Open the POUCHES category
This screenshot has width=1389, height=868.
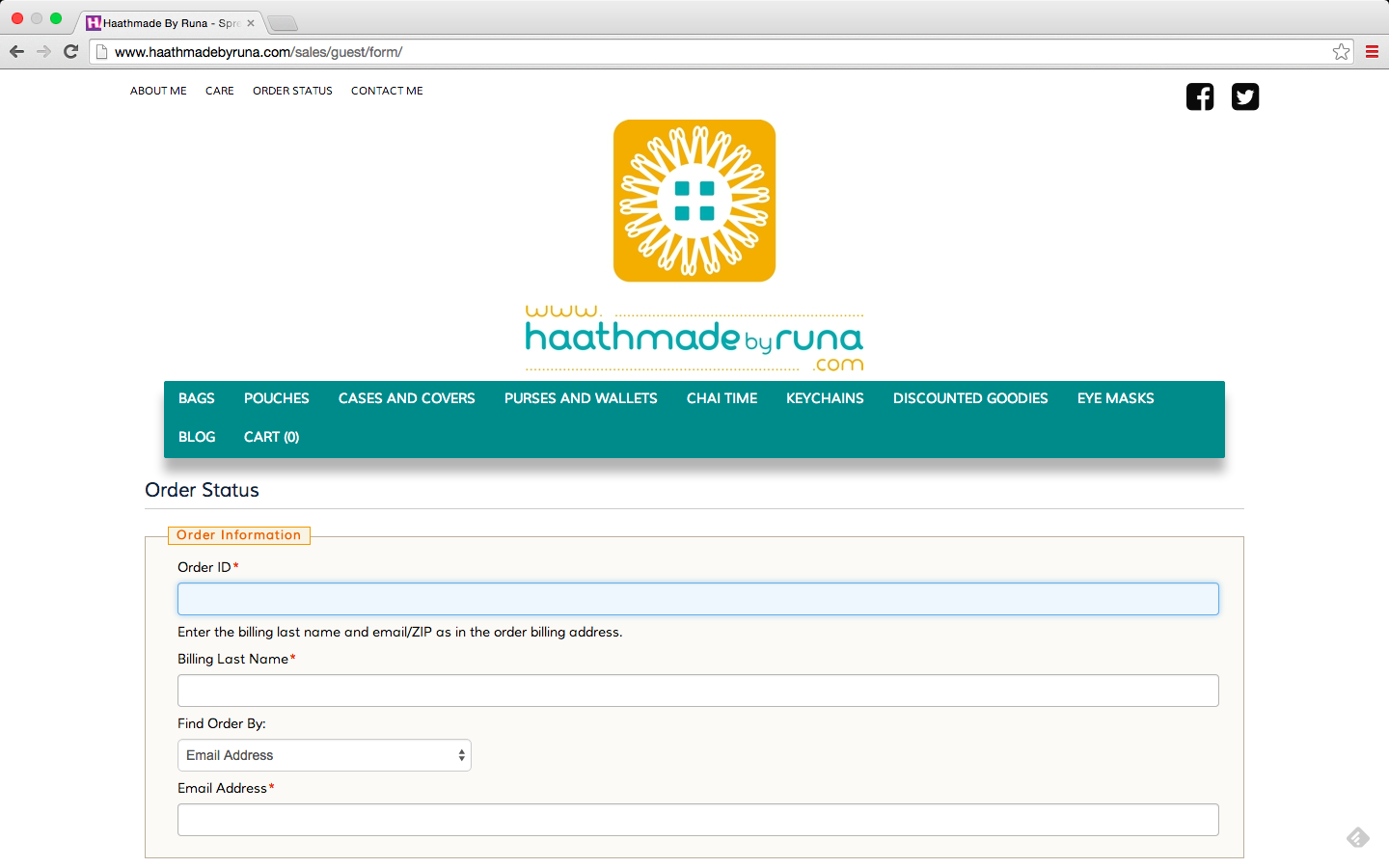[277, 398]
